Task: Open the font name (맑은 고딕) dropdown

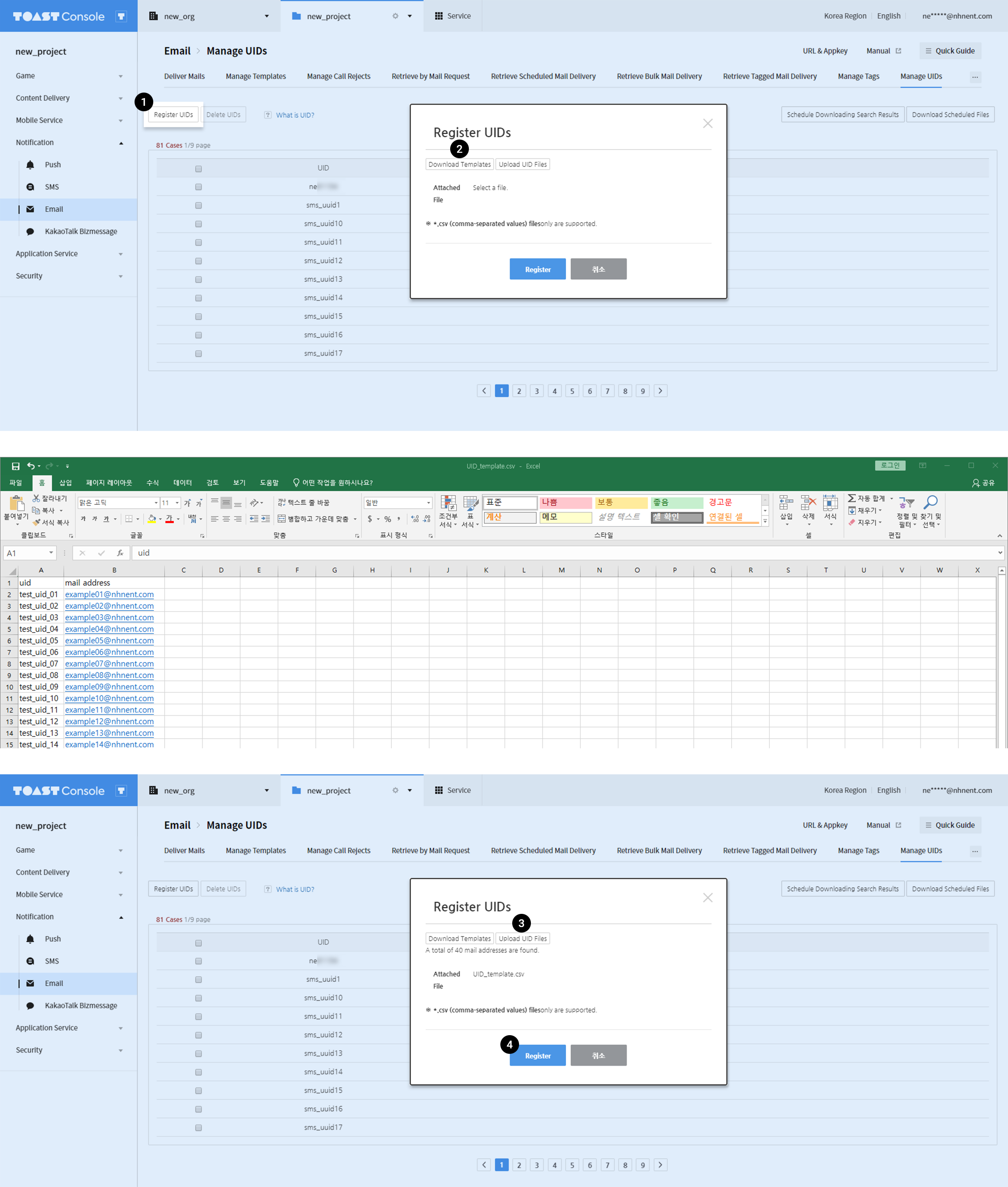Action: click(x=156, y=503)
